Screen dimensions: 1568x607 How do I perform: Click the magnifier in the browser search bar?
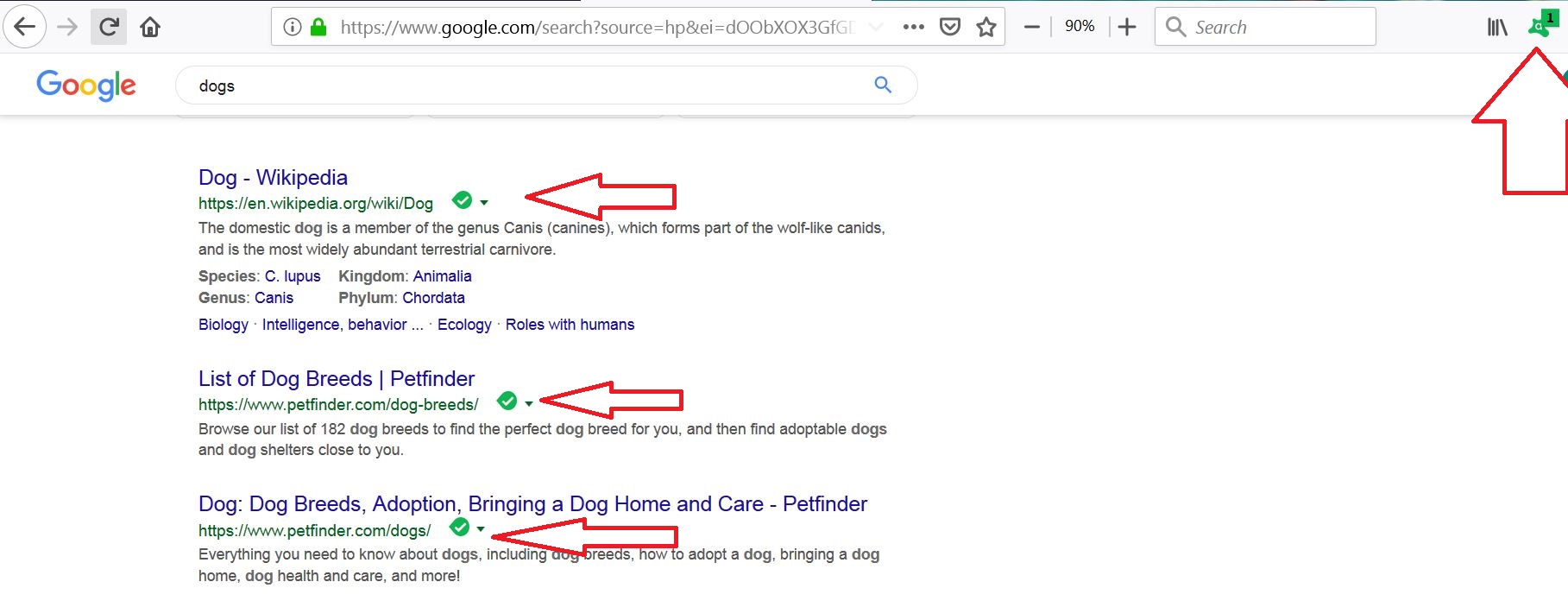1175,27
